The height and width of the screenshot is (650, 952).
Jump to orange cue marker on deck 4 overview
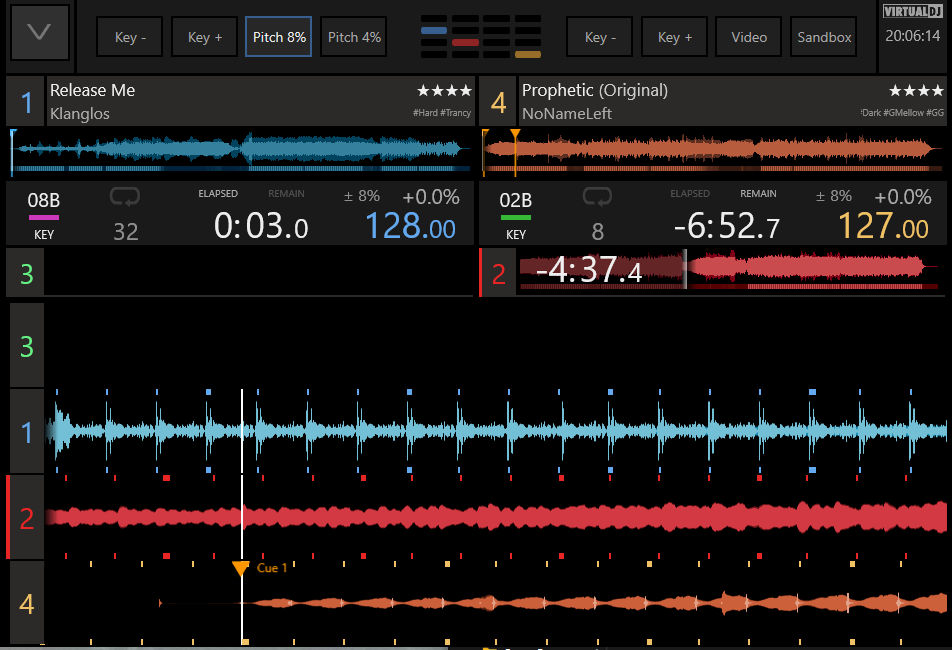coord(515,134)
